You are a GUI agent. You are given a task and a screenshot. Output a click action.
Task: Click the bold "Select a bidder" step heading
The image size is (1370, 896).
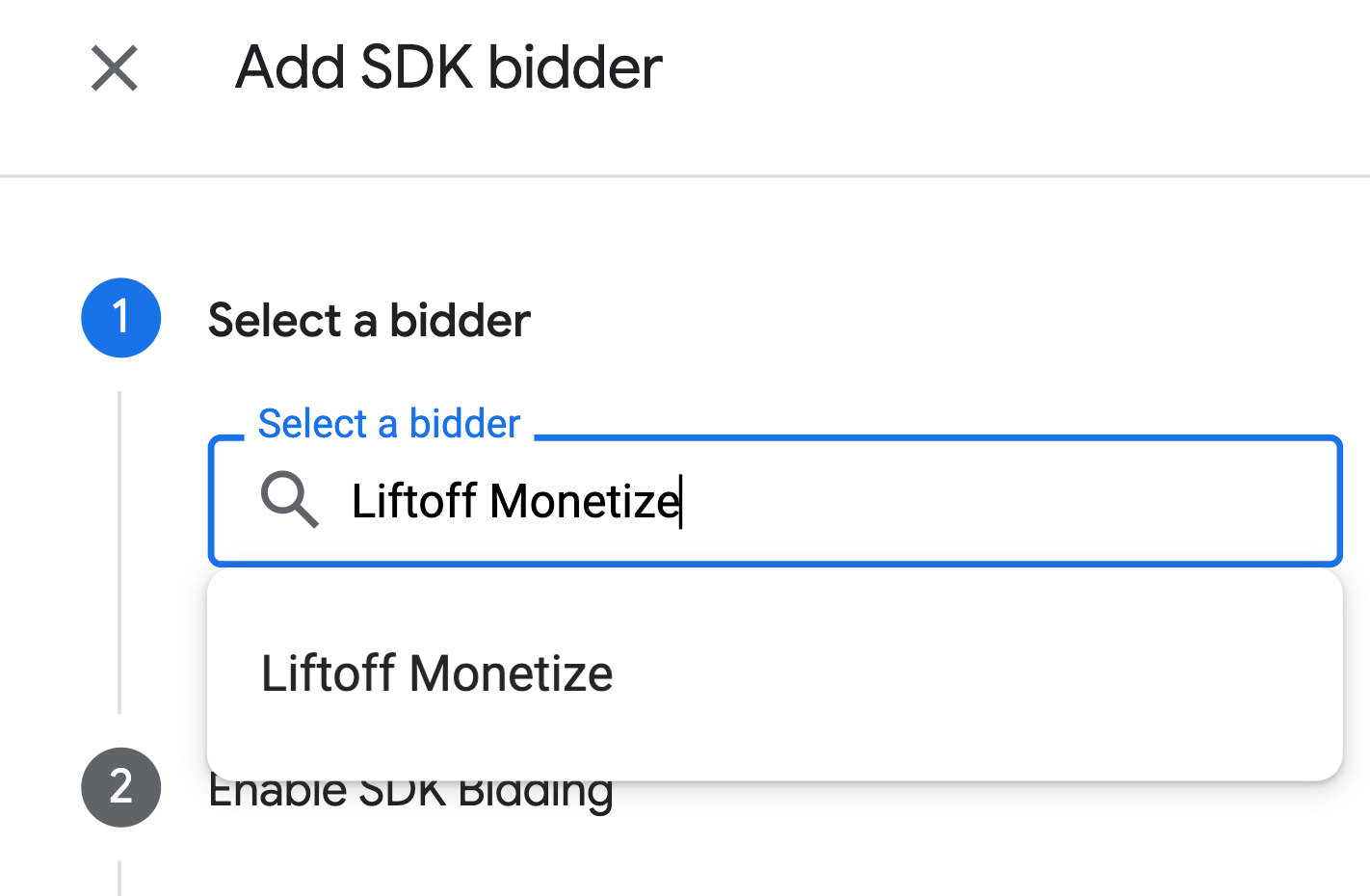click(x=369, y=321)
